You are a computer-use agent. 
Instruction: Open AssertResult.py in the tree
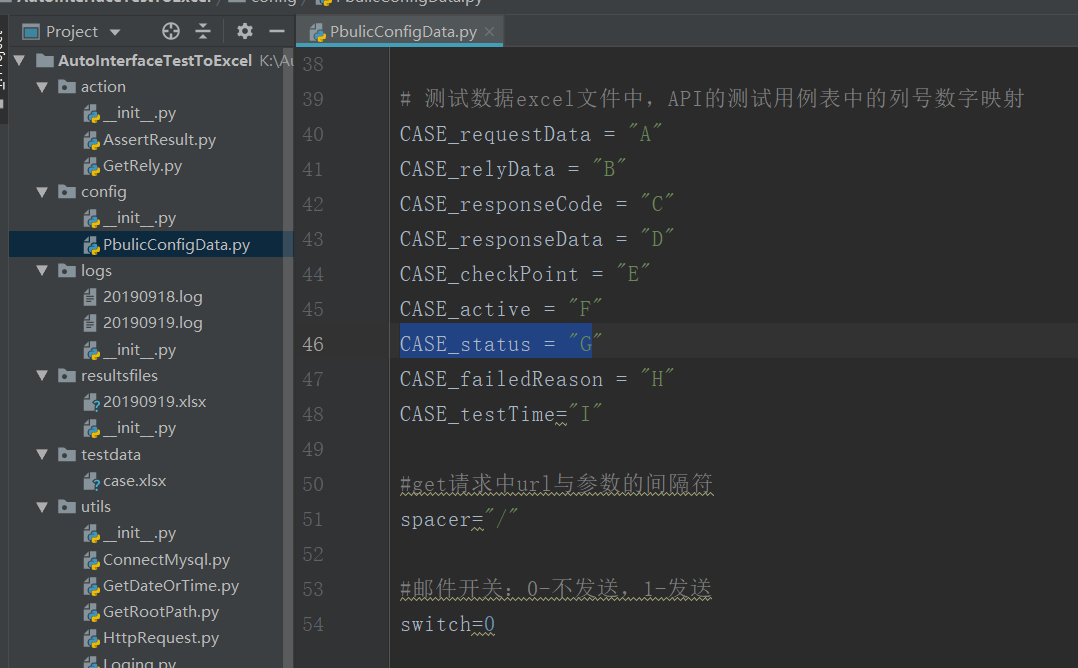tap(159, 140)
